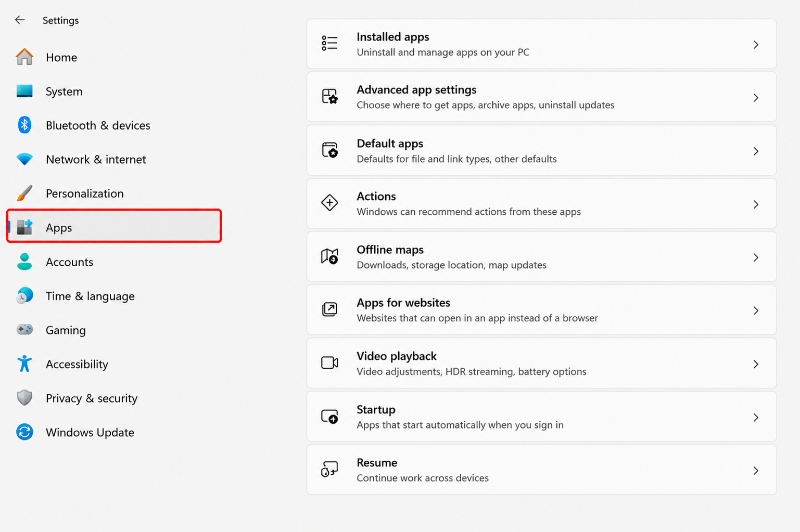Click the Gaming controller icon
The image size is (800, 532).
24,330
